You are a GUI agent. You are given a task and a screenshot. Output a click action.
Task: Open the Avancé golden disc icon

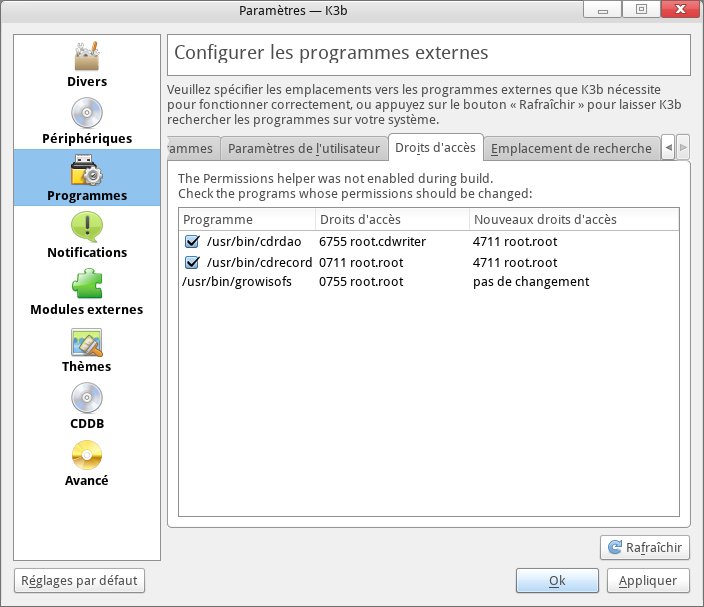[x=87, y=455]
